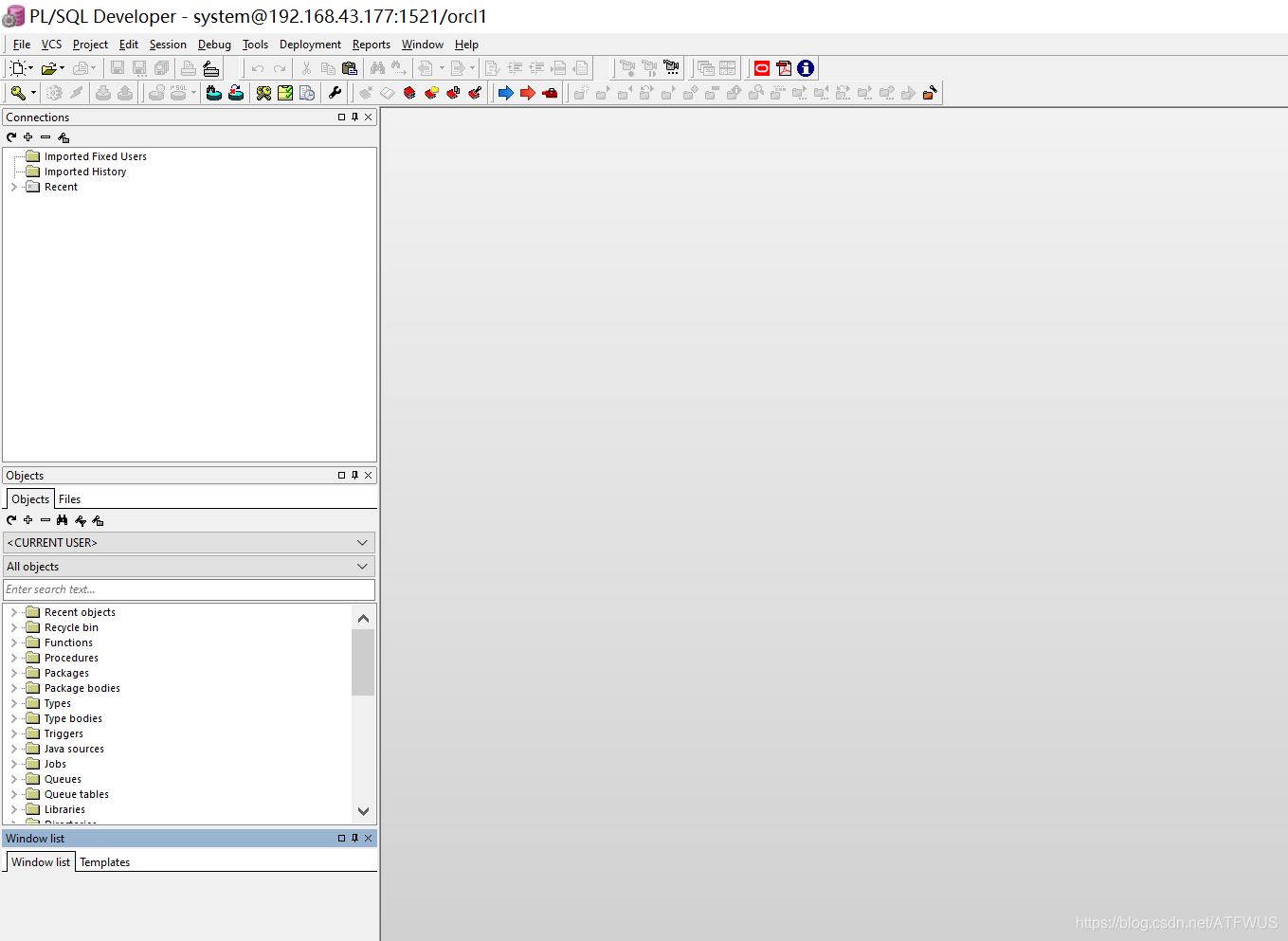The width and height of the screenshot is (1288, 941).
Task: Refresh the Connections panel list
Action: (x=11, y=137)
